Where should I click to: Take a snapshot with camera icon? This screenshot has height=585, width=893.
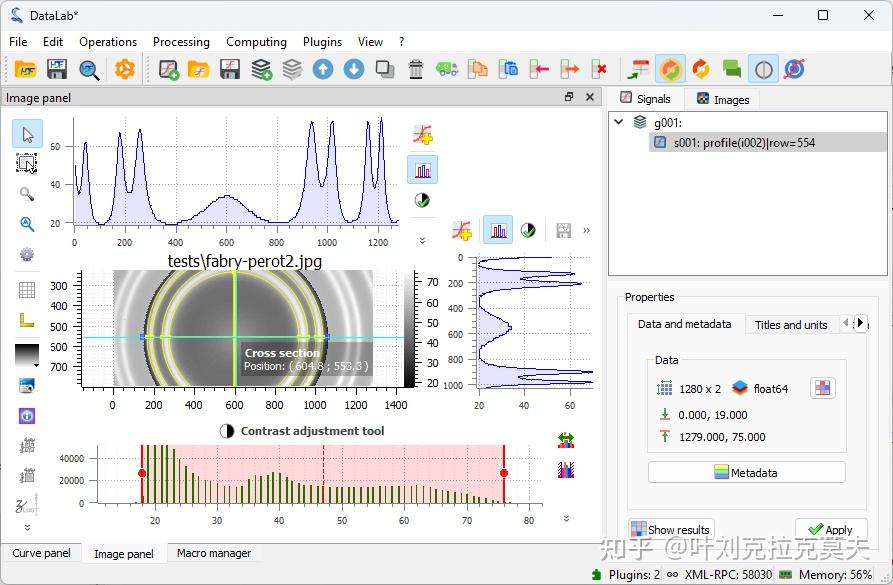click(27, 386)
